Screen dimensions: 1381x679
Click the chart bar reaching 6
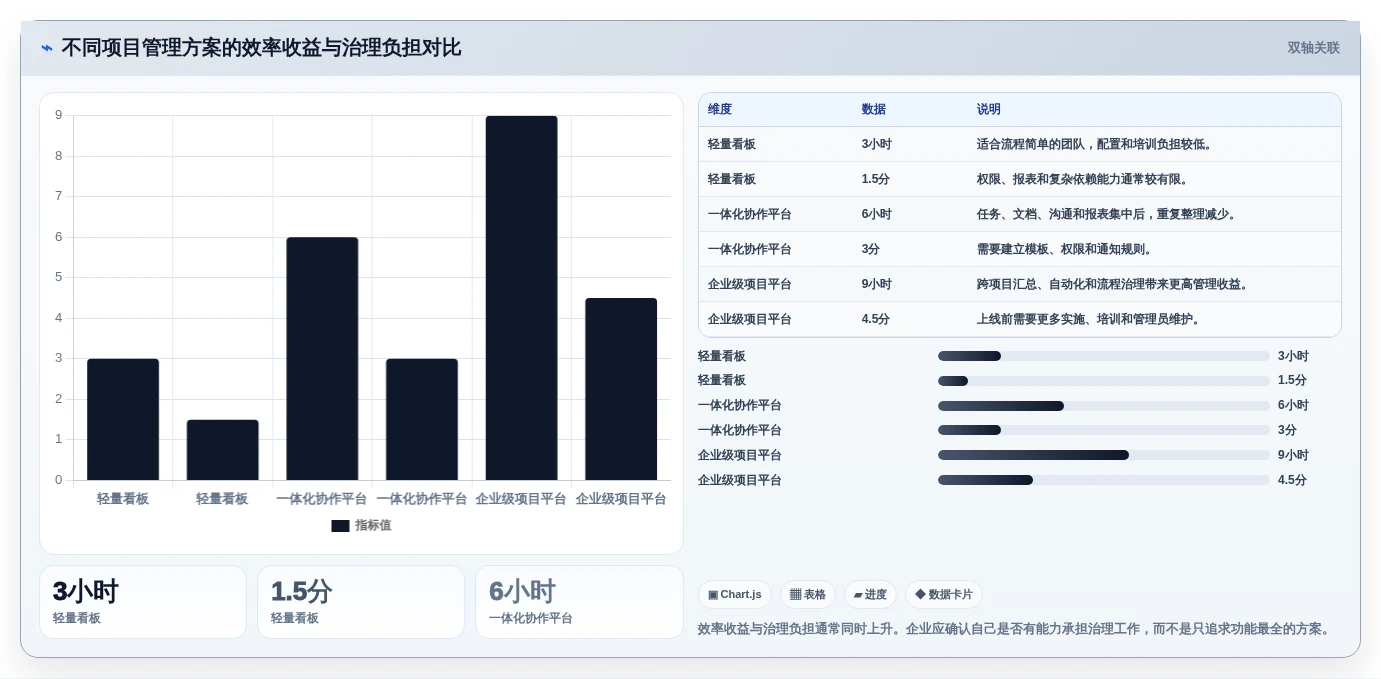322,359
